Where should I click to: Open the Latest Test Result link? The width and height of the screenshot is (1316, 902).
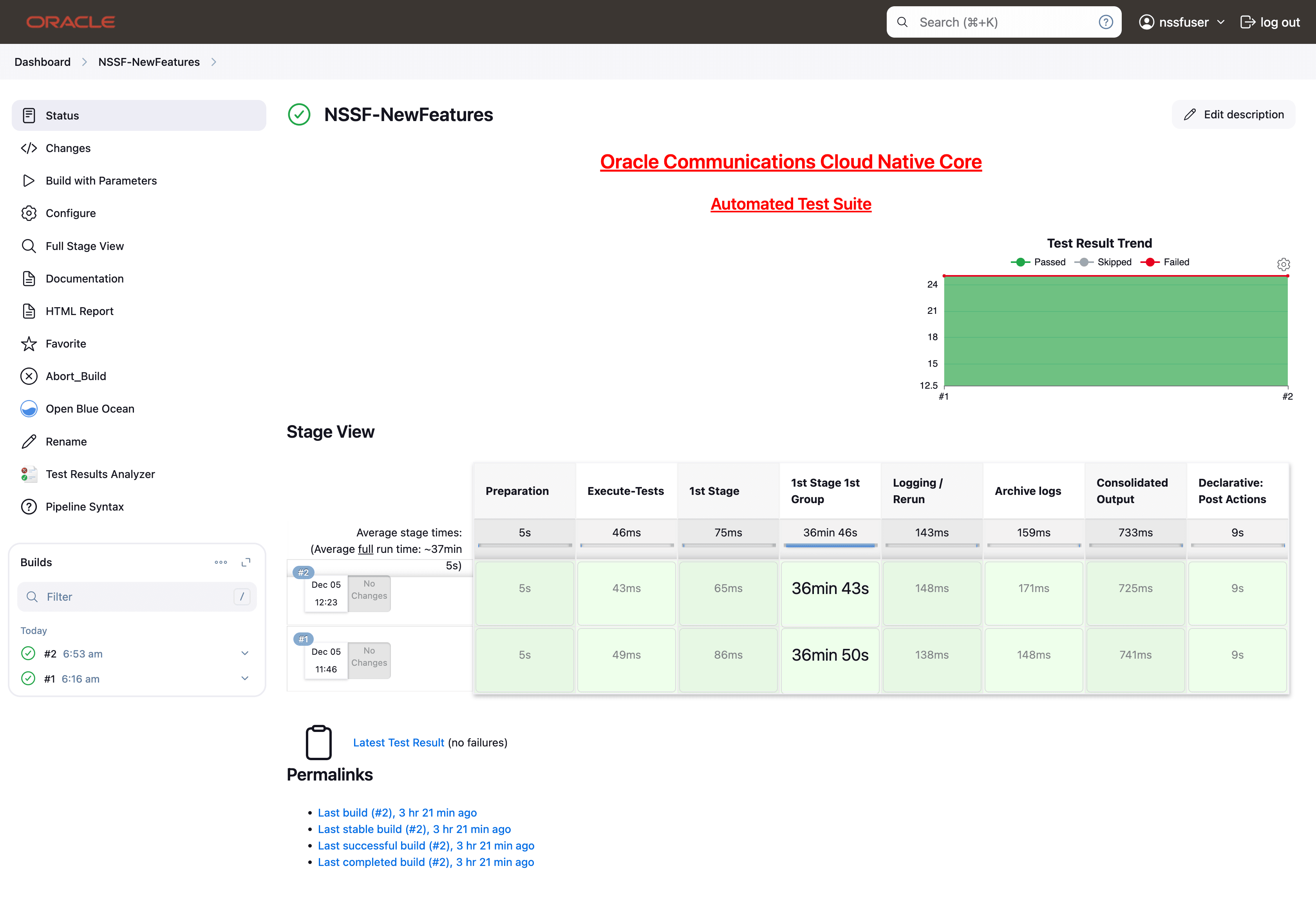click(x=398, y=742)
